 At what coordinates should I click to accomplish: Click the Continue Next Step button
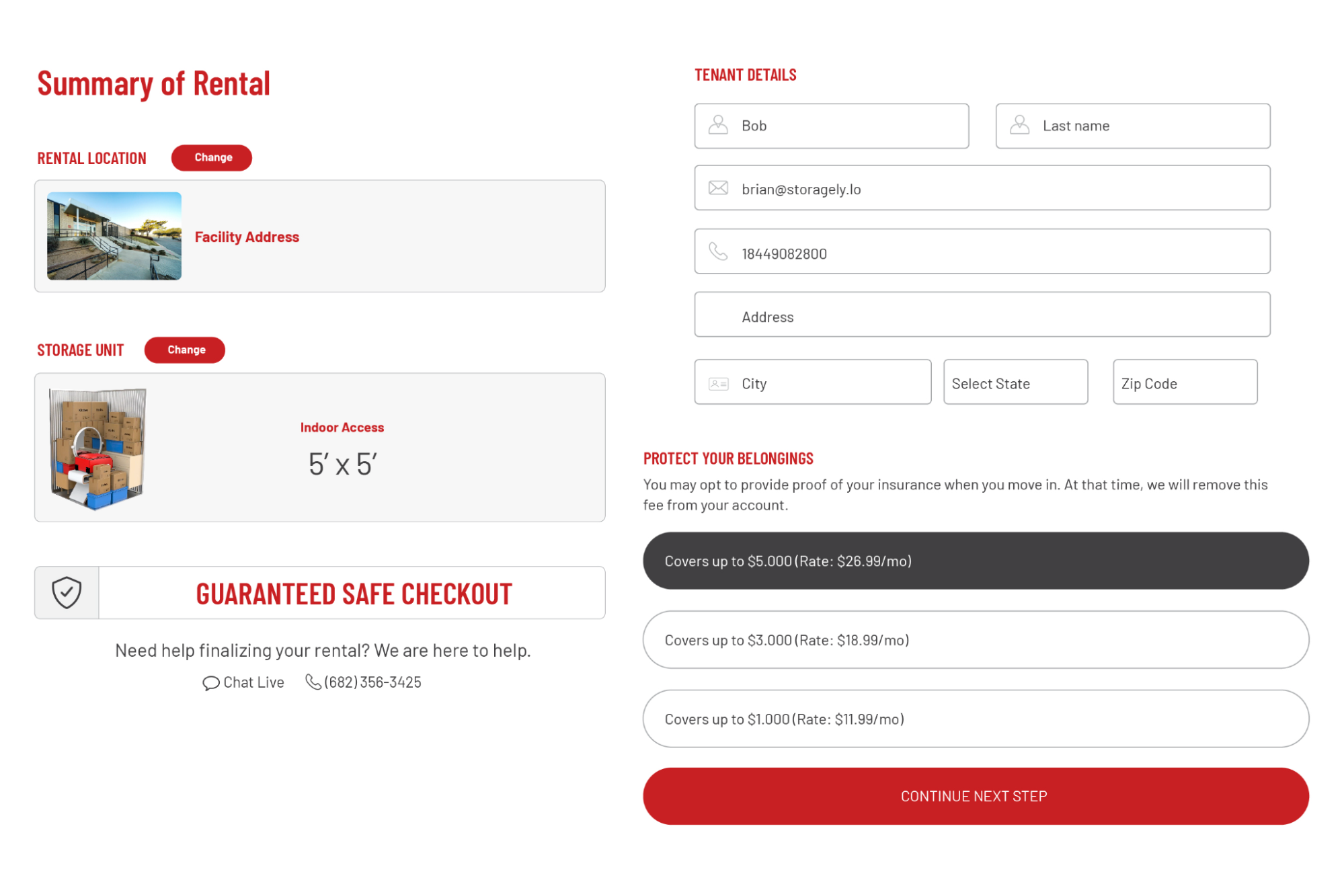coord(976,796)
